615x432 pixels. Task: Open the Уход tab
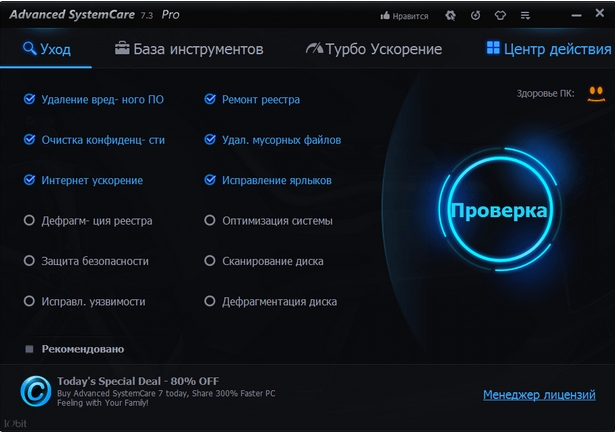coord(46,49)
